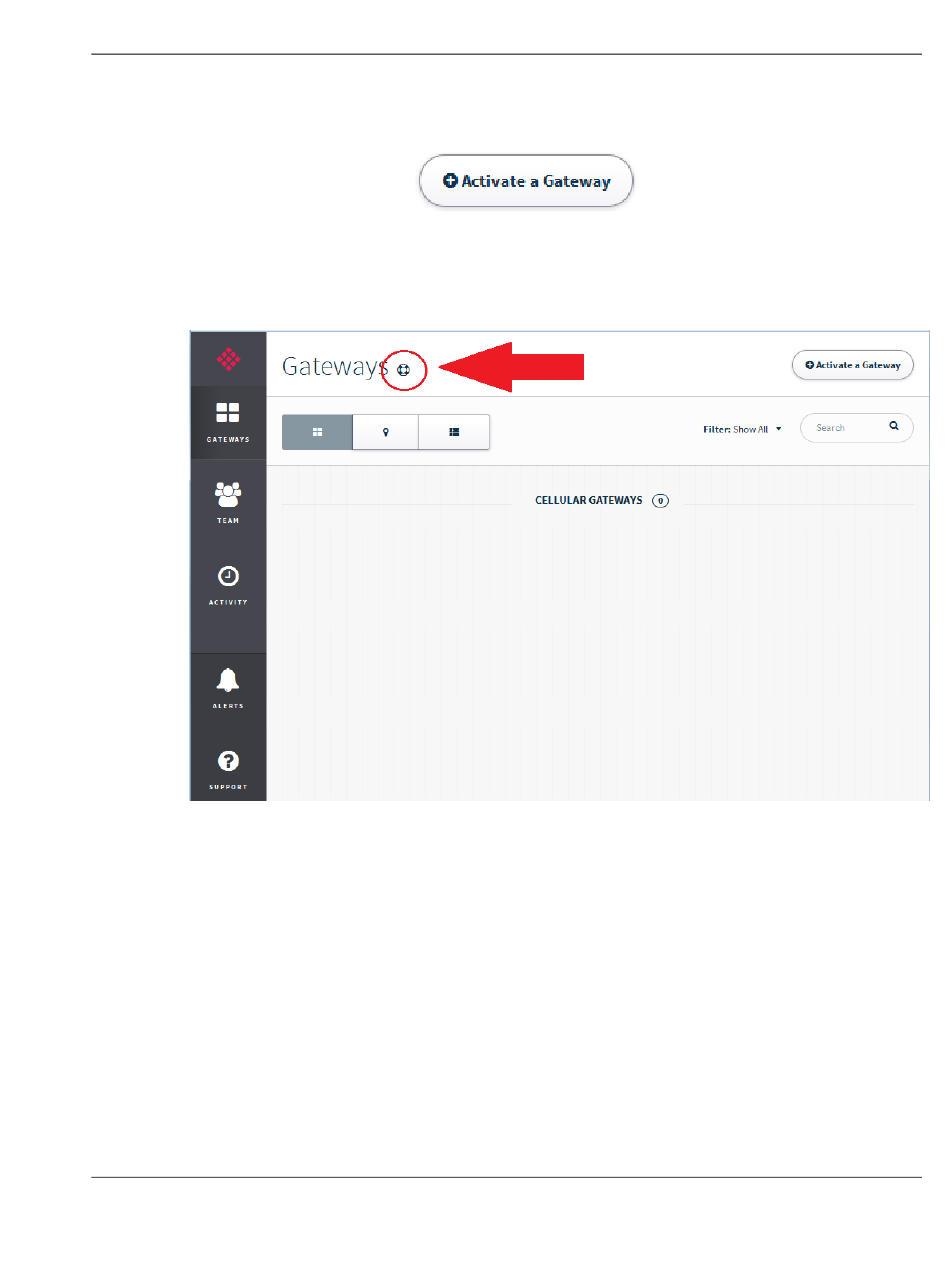Screen dimensions: 950x1267
Task: Click the red diamond logo
Action: tap(228, 359)
